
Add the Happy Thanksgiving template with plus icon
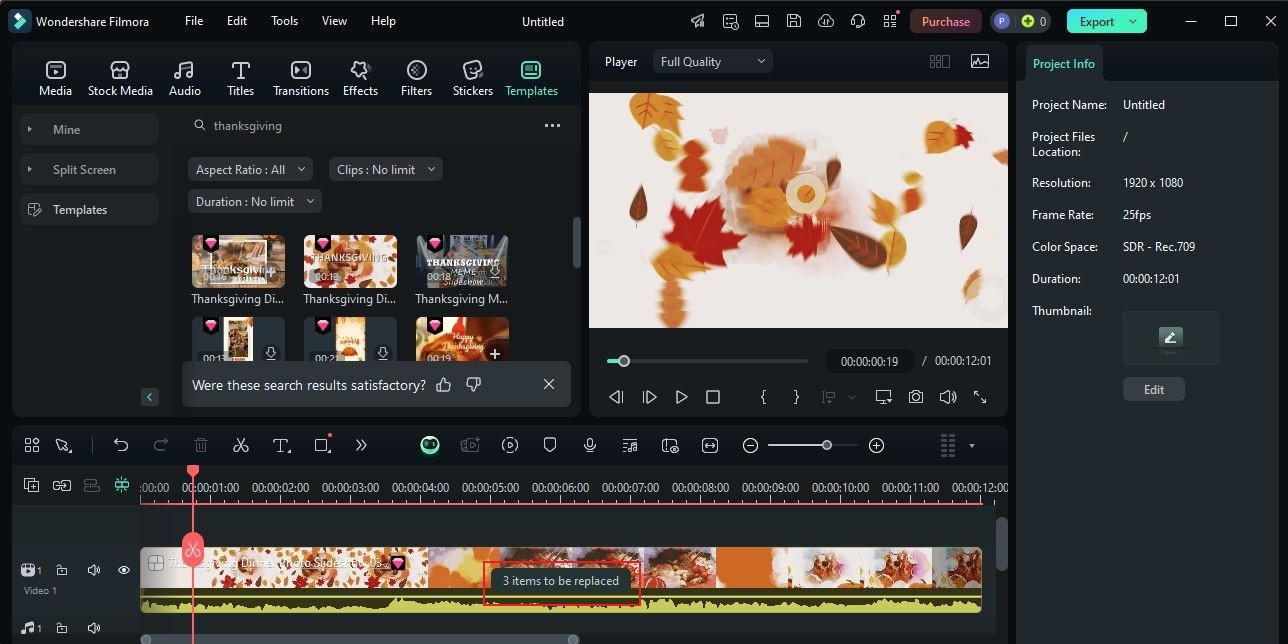point(494,354)
